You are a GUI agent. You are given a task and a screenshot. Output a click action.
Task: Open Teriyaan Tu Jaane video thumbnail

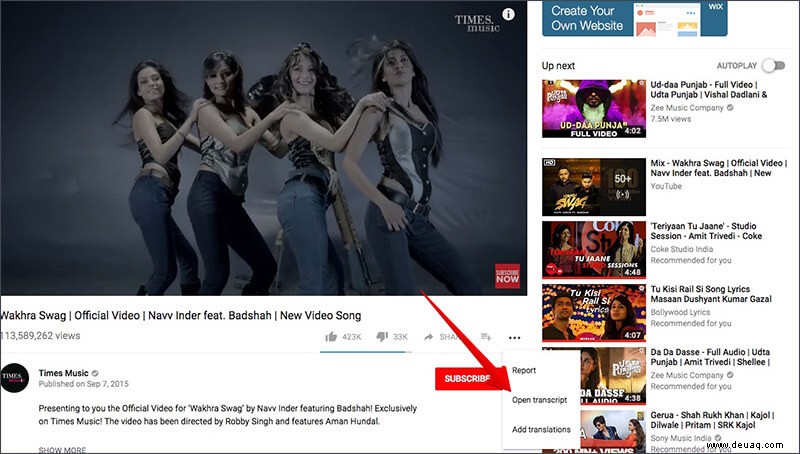coord(594,249)
